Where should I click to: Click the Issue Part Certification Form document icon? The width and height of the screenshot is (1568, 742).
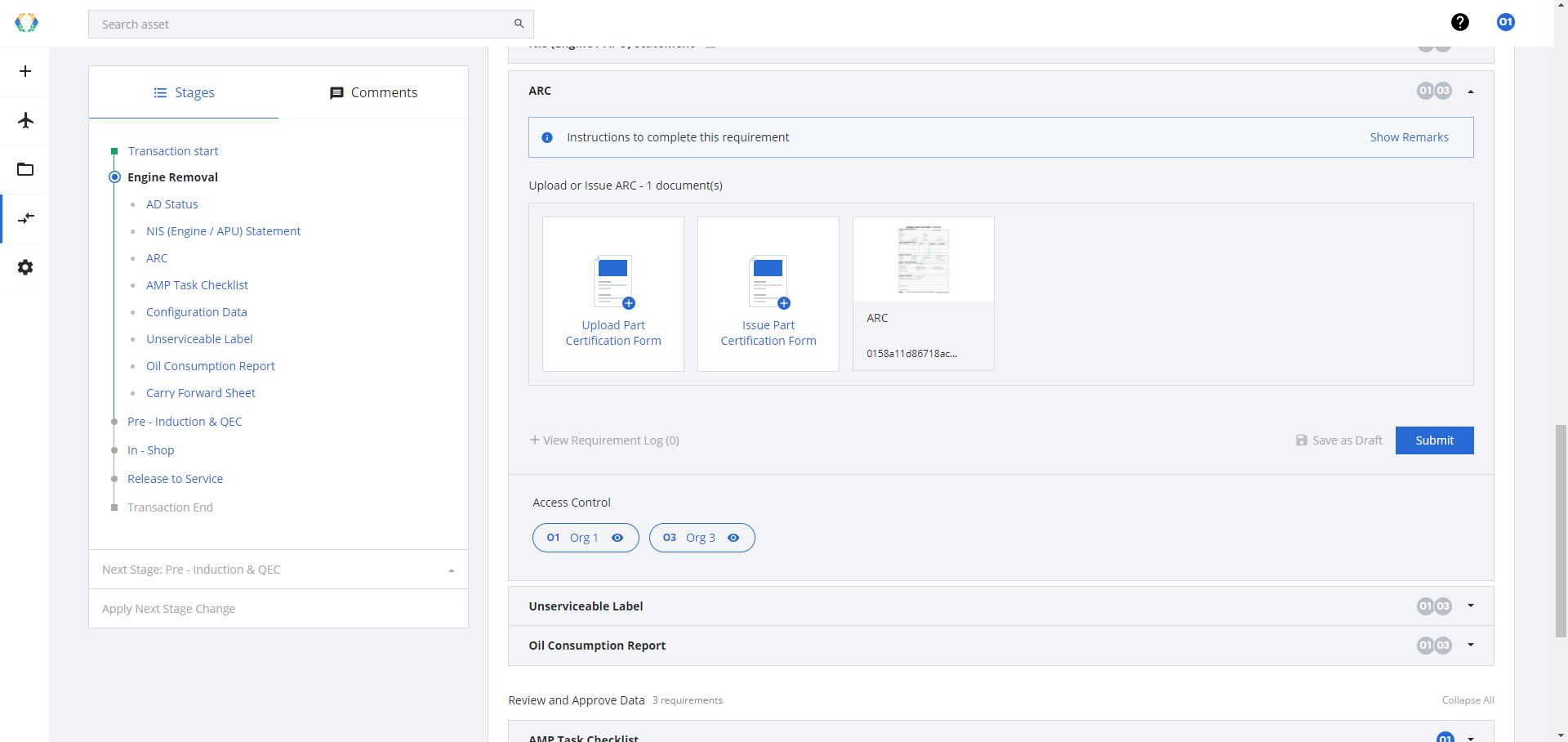[768, 280]
